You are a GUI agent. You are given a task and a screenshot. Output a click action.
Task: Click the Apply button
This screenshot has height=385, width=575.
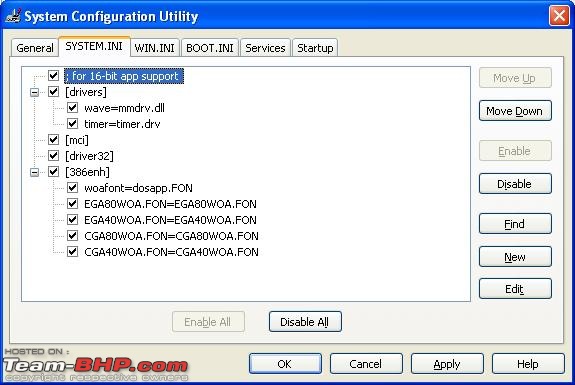447,364
